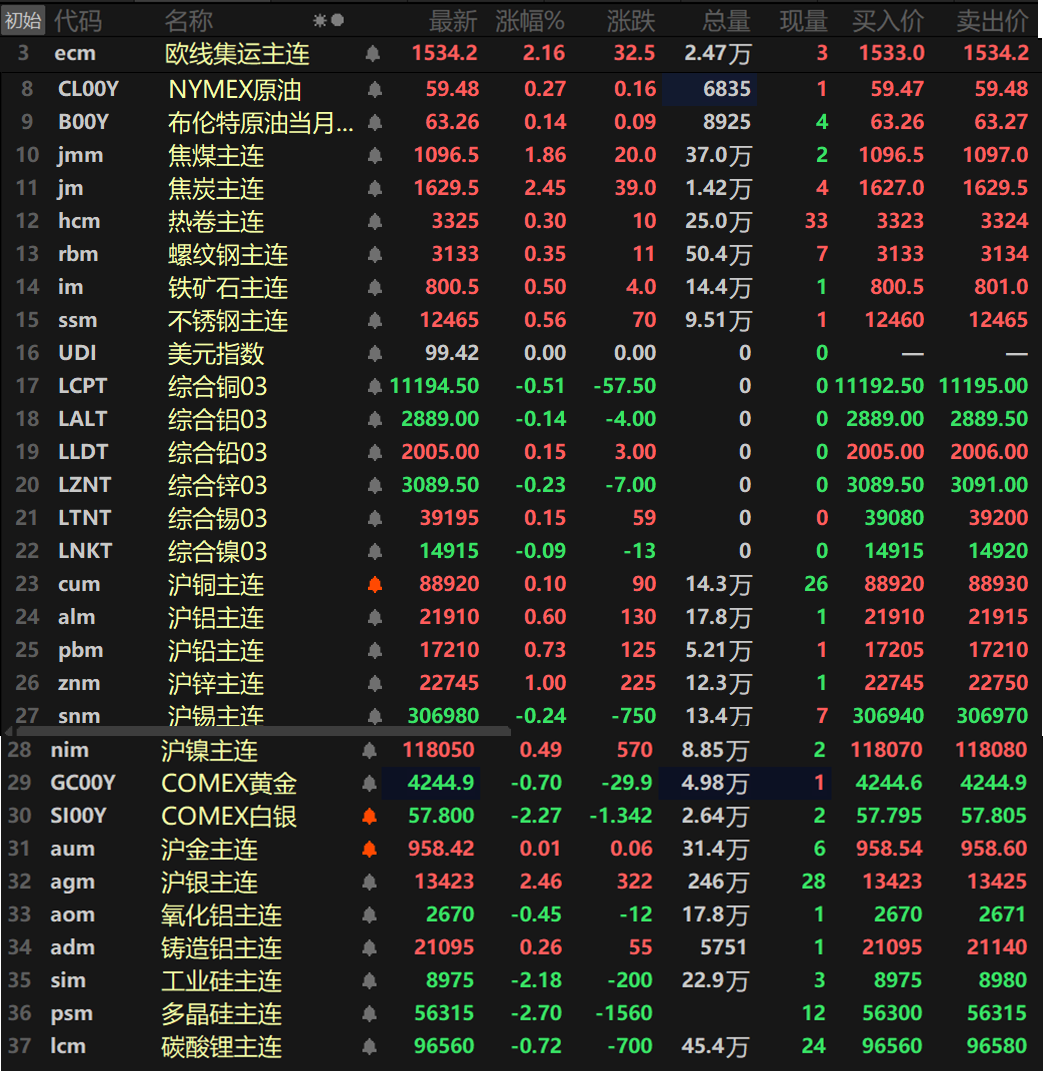Sort by the 最新 column header

click(453, 20)
